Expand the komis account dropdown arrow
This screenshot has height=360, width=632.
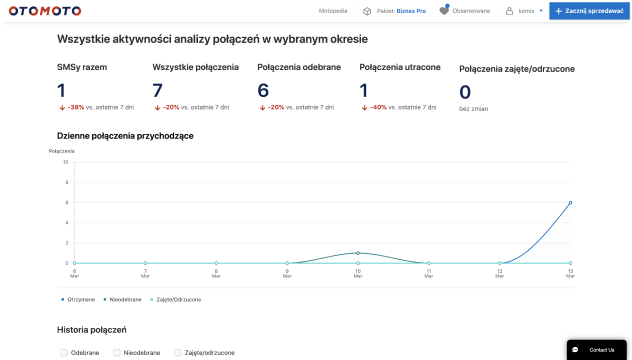click(x=541, y=11)
